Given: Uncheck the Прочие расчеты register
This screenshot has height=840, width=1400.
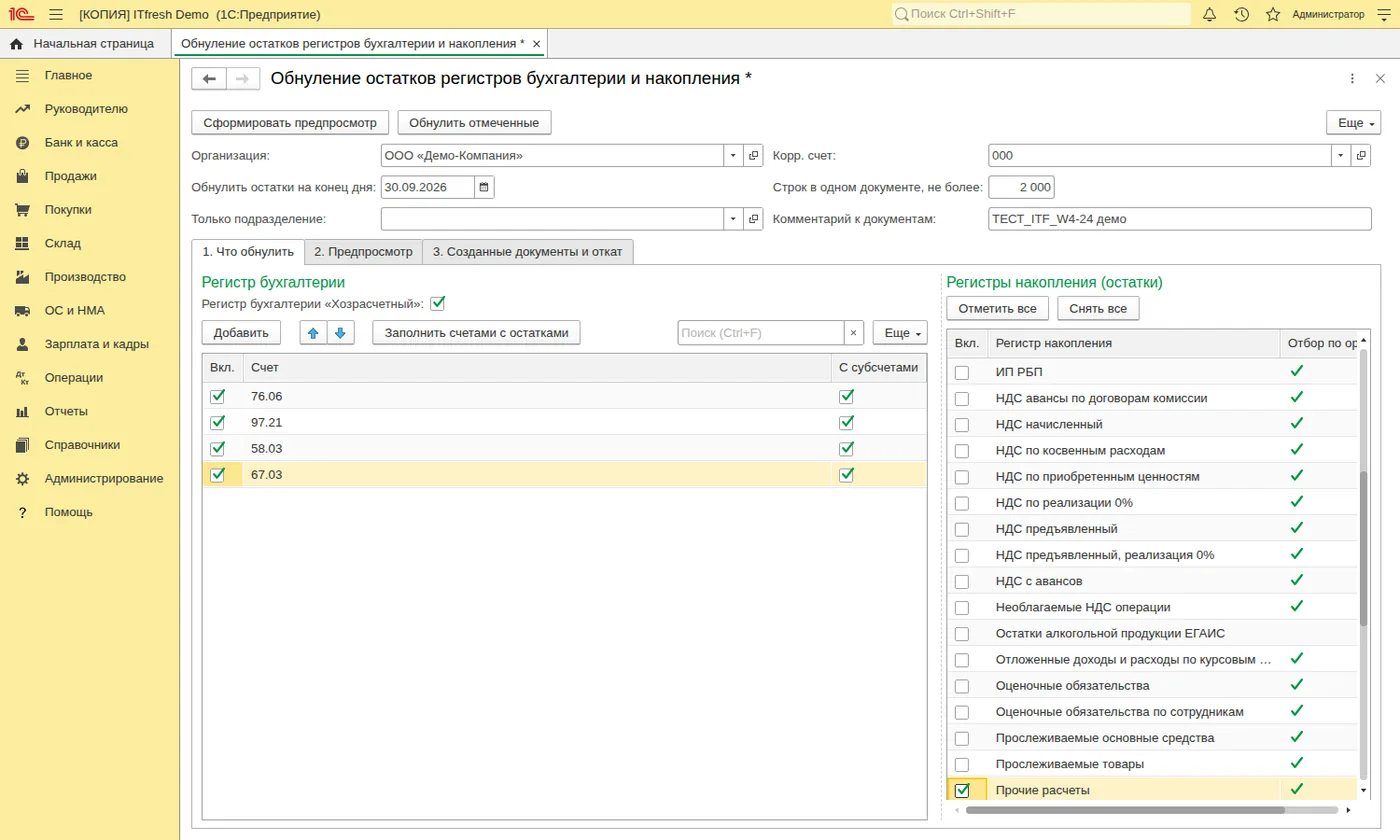Looking at the screenshot, I should pos(962,790).
